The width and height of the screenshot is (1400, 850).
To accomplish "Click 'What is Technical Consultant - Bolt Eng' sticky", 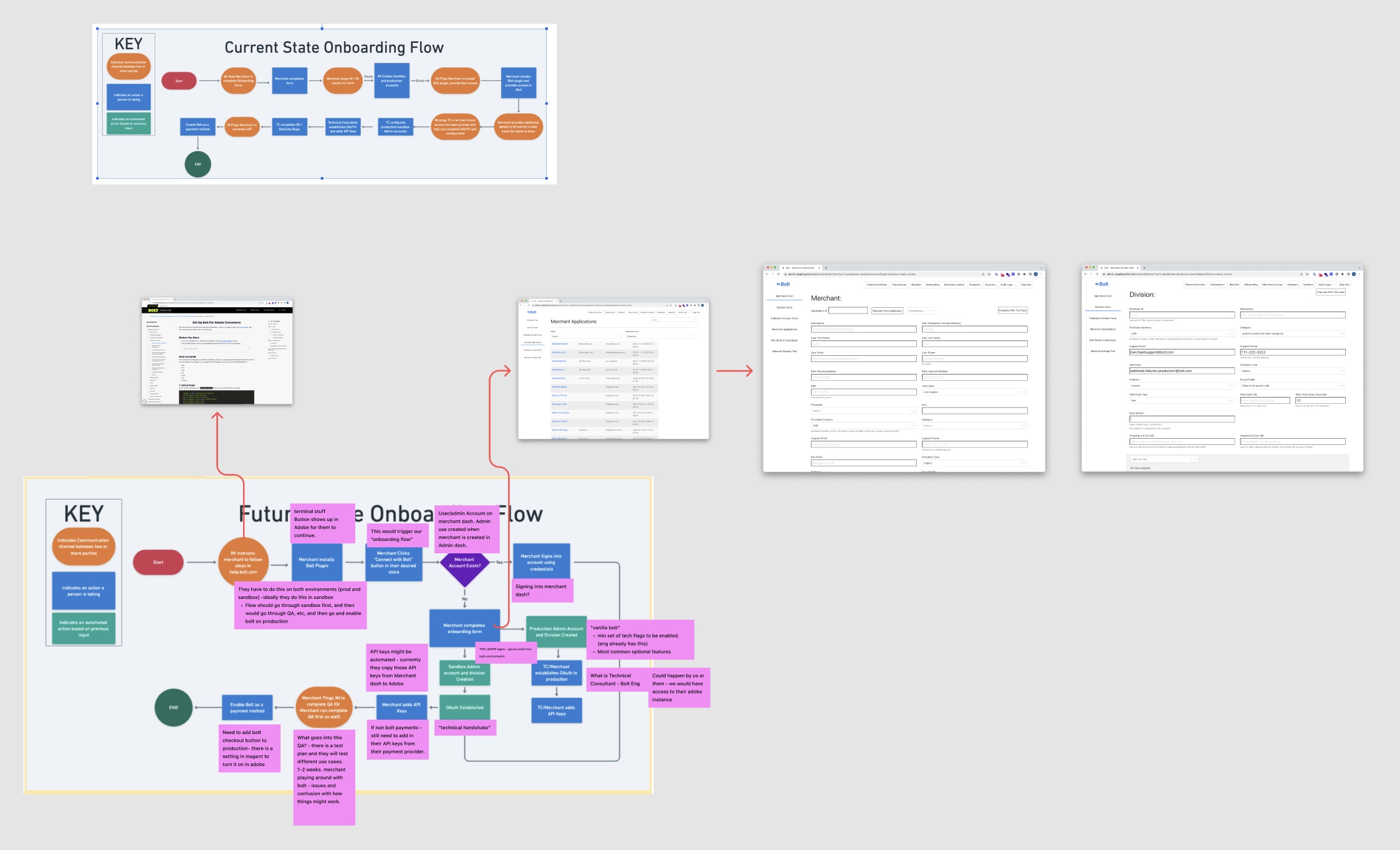I will click(618, 679).
